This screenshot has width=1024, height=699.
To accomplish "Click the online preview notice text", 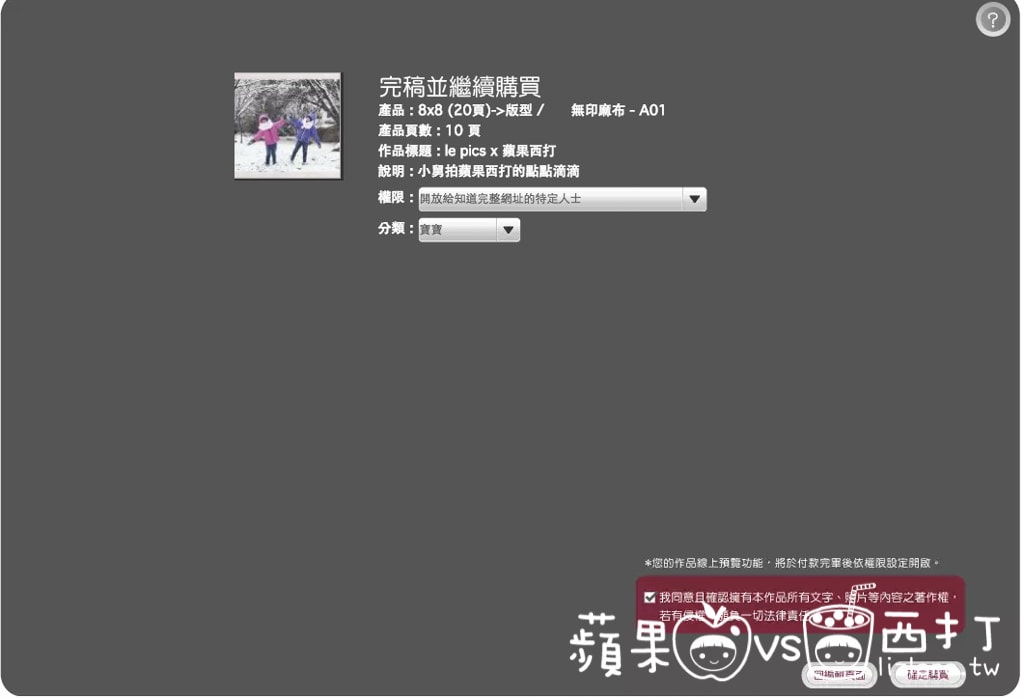I will pyautogui.click(x=792, y=563).
